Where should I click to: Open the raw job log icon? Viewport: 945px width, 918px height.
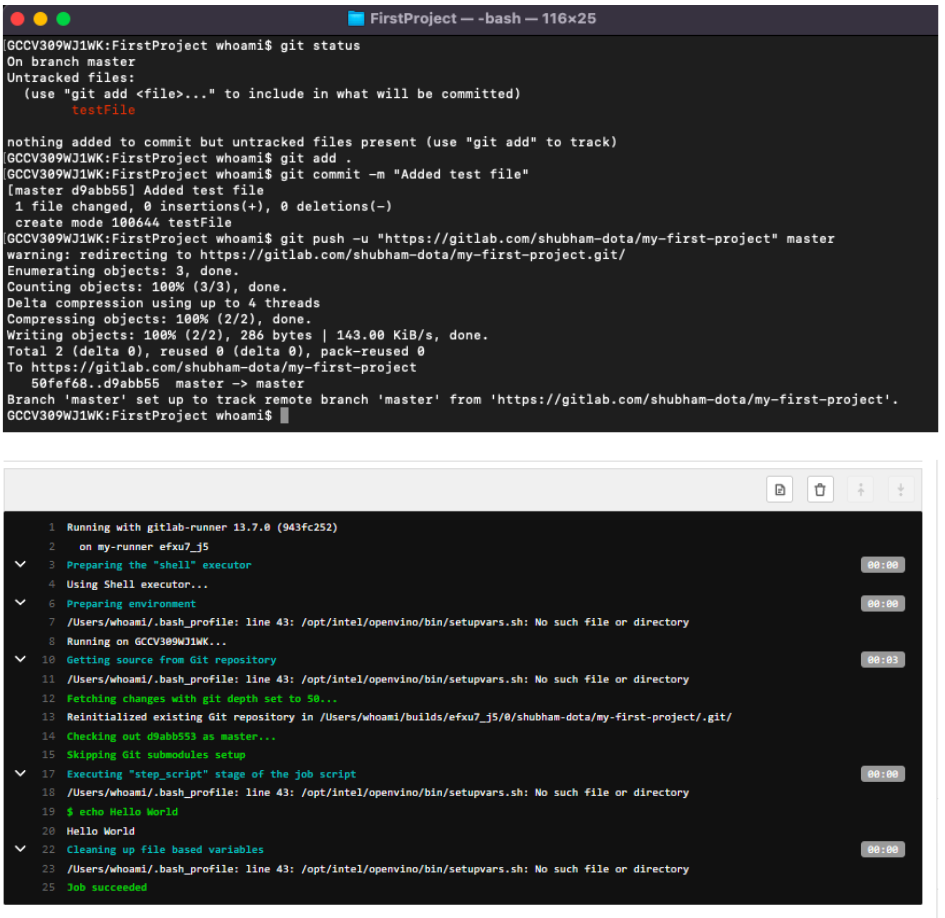click(779, 489)
